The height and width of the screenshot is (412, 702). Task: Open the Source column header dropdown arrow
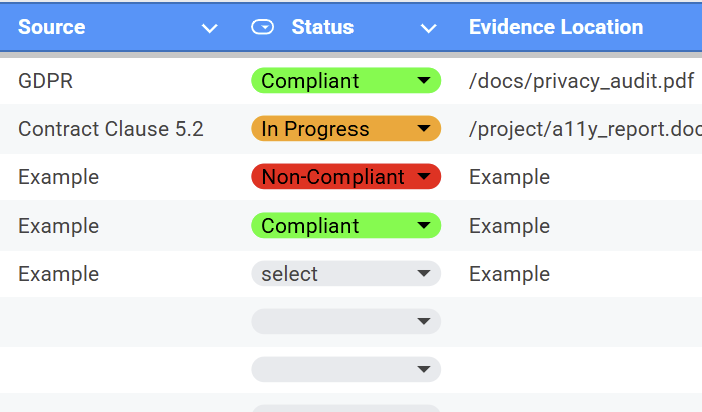click(x=210, y=29)
